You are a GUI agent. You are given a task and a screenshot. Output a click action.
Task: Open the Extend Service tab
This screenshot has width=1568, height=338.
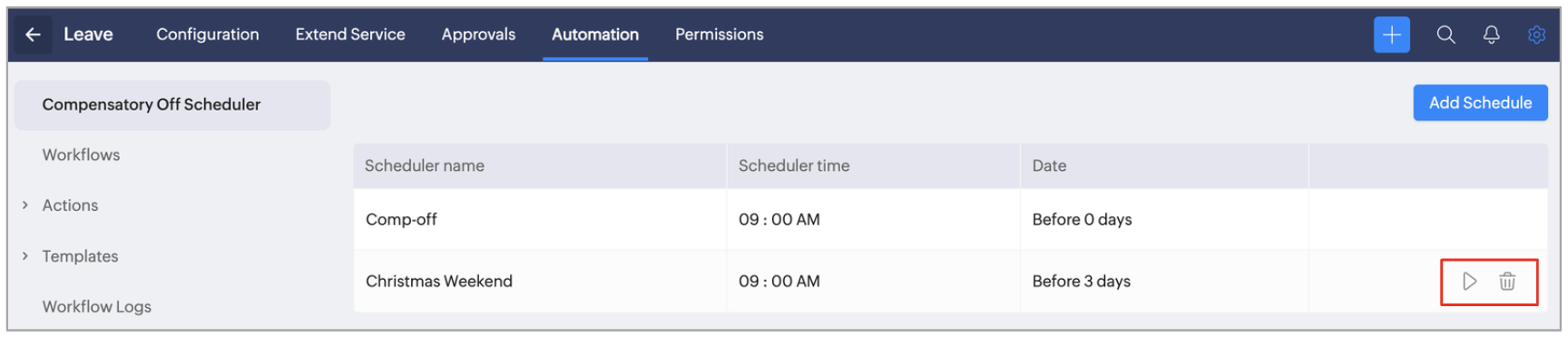coord(350,35)
